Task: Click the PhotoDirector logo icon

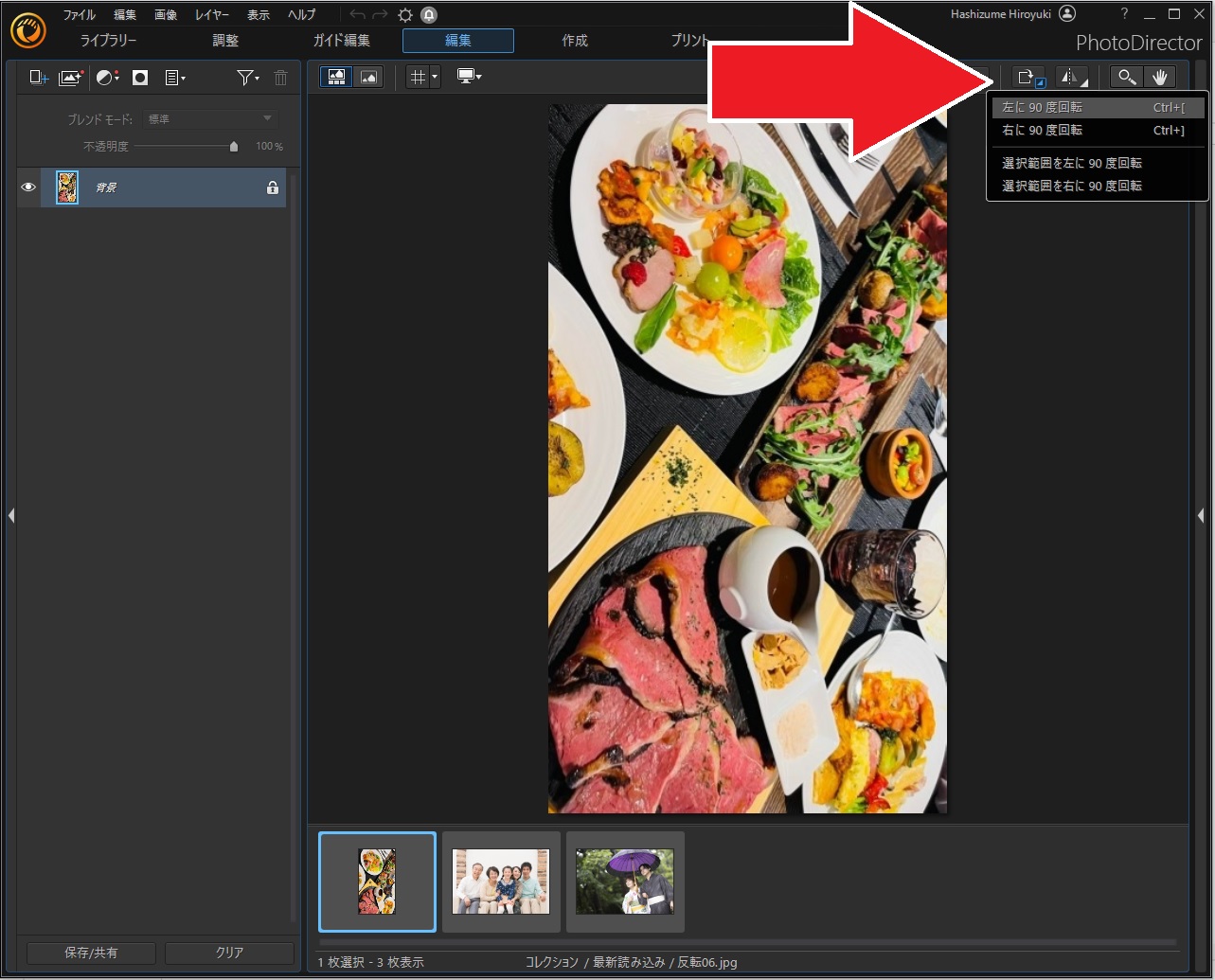Action: (x=28, y=30)
